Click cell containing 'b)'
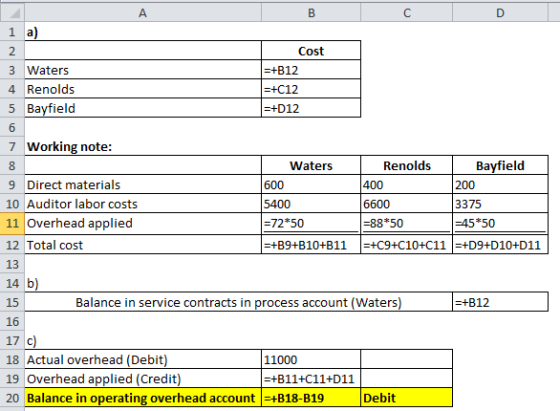 tap(143, 283)
